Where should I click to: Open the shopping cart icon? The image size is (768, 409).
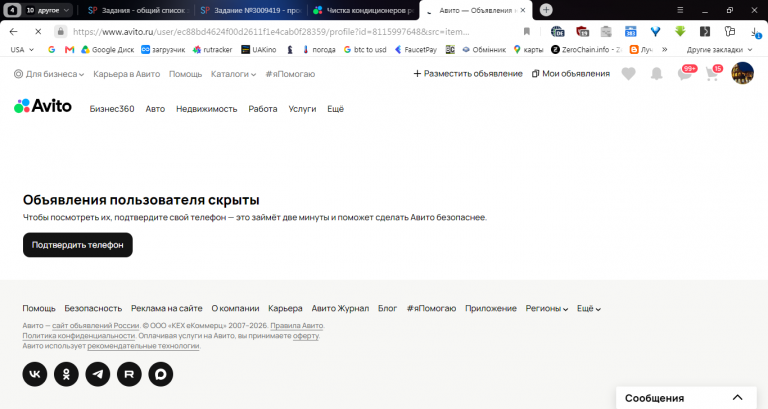(x=713, y=73)
